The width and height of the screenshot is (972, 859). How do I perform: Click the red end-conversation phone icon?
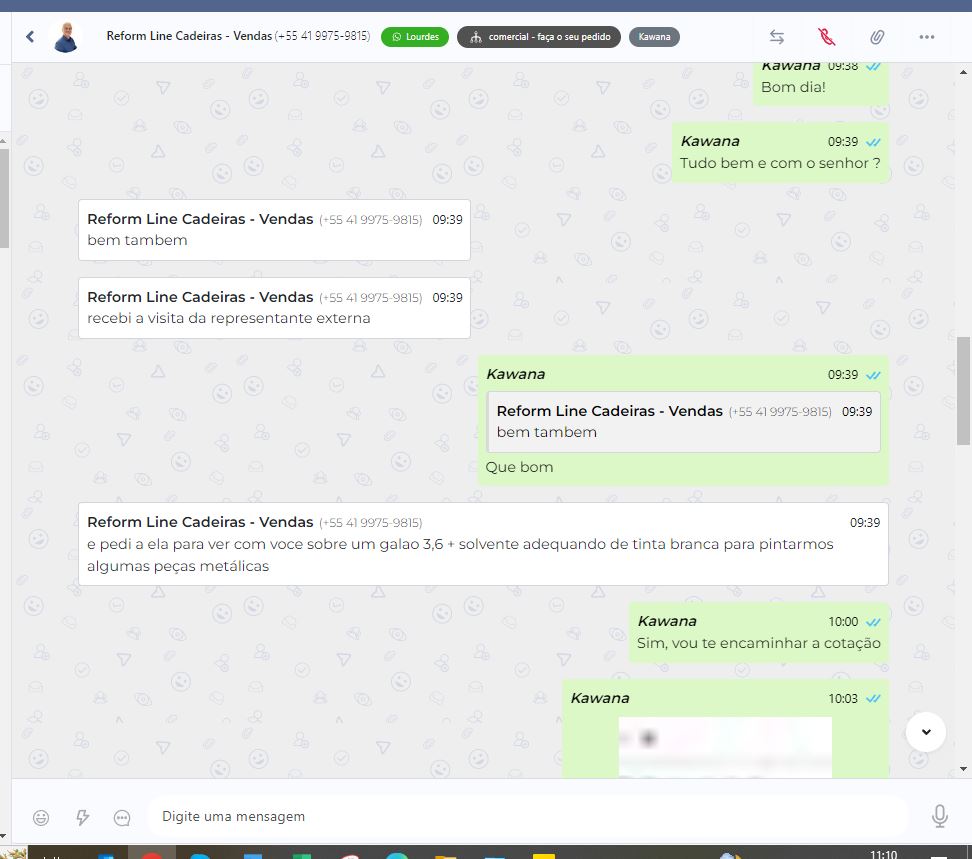[826, 37]
